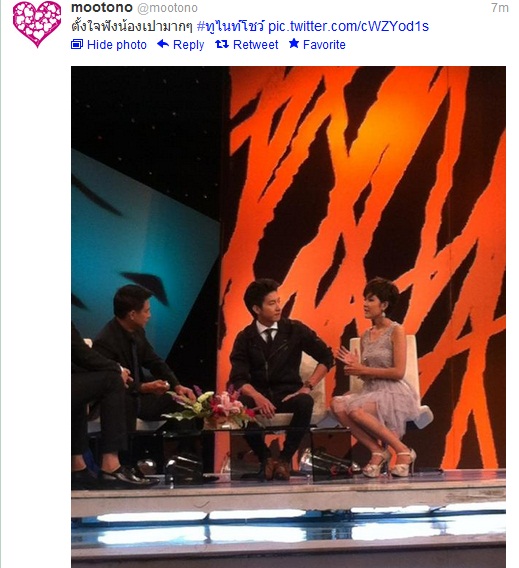Hide the photo via Hide photo text
This screenshot has height=568, width=519.
(117, 45)
